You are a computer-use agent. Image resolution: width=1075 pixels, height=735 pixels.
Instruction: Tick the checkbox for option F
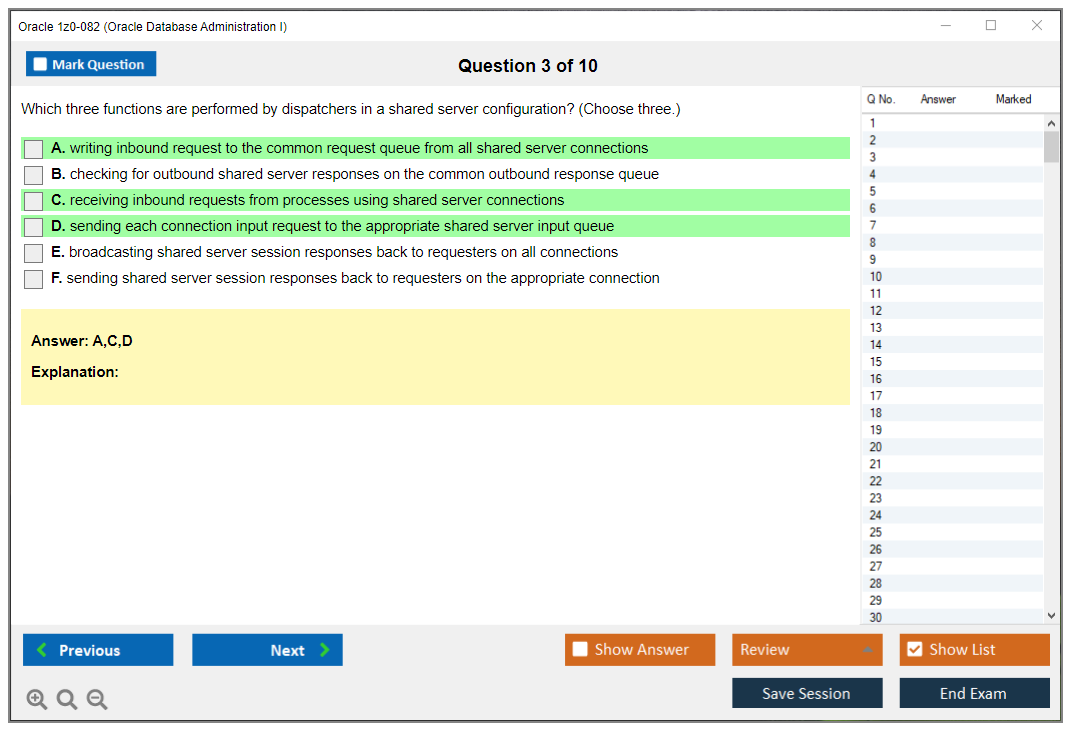pyautogui.click(x=33, y=279)
